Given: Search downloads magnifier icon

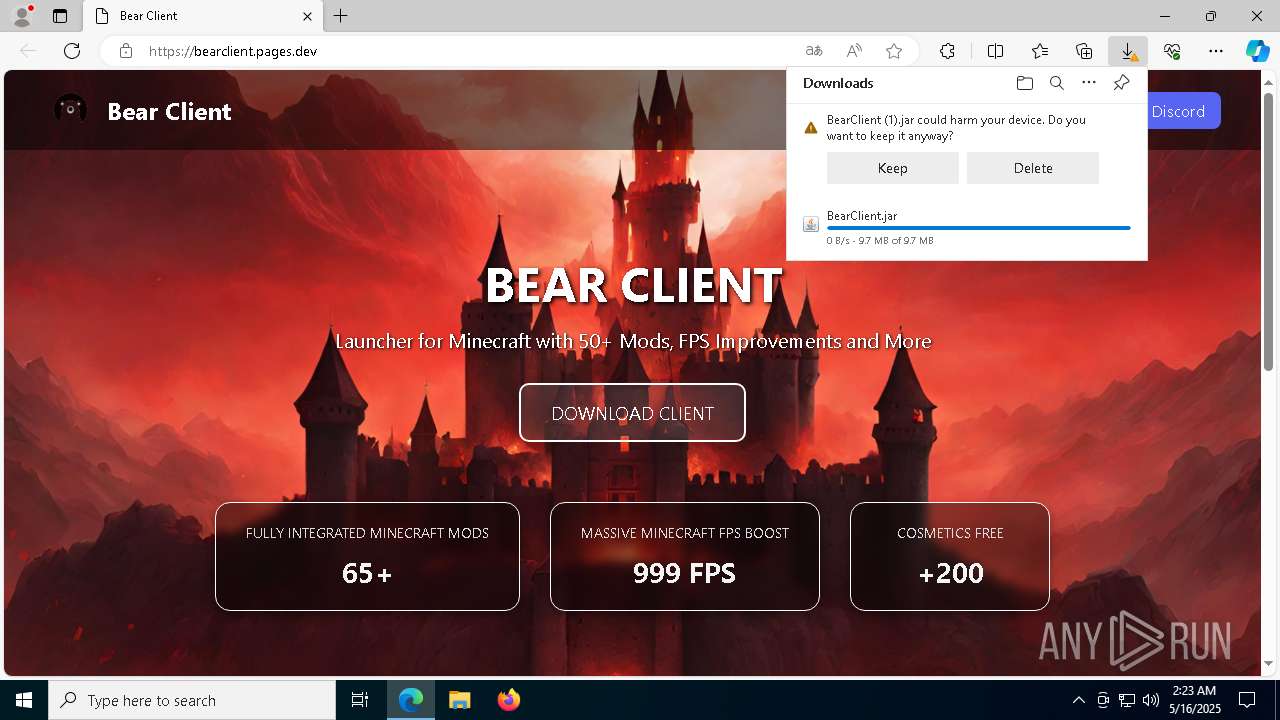Looking at the screenshot, I should pyautogui.click(x=1057, y=83).
